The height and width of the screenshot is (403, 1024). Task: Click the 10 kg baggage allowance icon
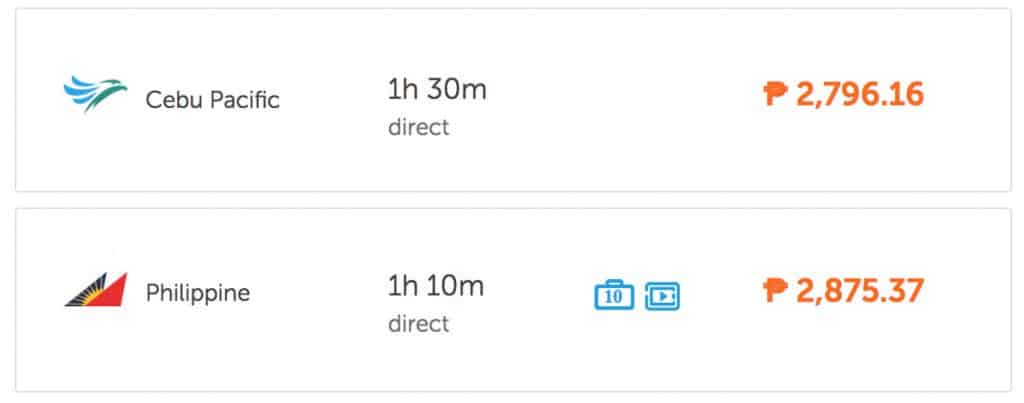[x=614, y=294]
